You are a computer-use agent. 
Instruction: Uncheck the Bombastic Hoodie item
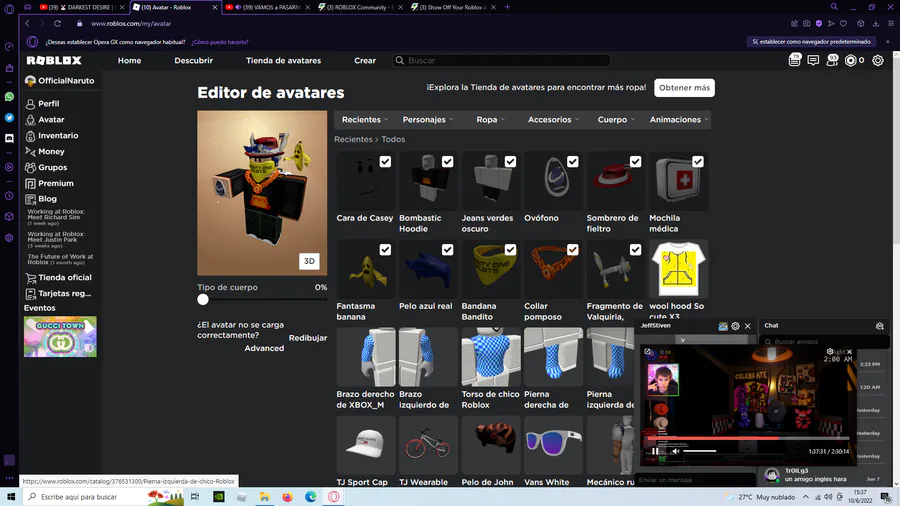448,162
